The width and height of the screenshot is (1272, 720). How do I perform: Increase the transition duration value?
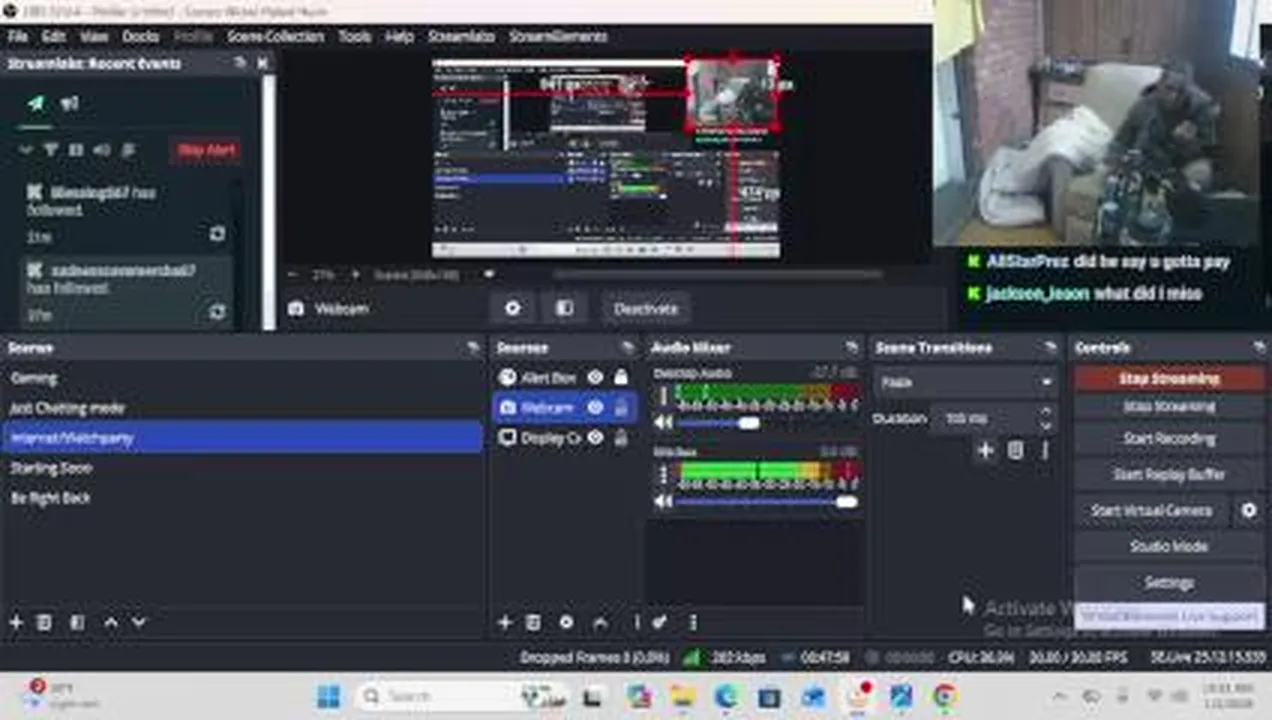point(1046,412)
